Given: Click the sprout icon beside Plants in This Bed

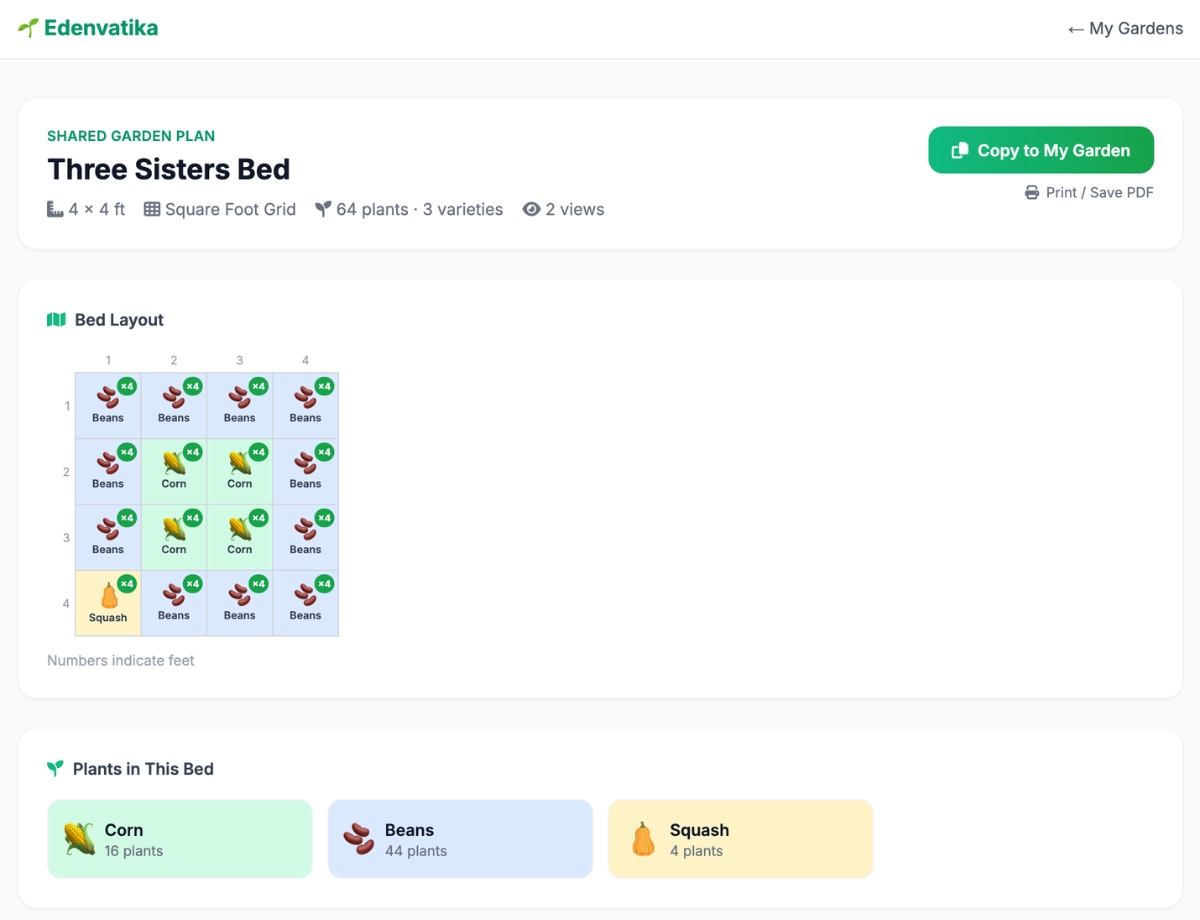Looking at the screenshot, I should coord(55,769).
